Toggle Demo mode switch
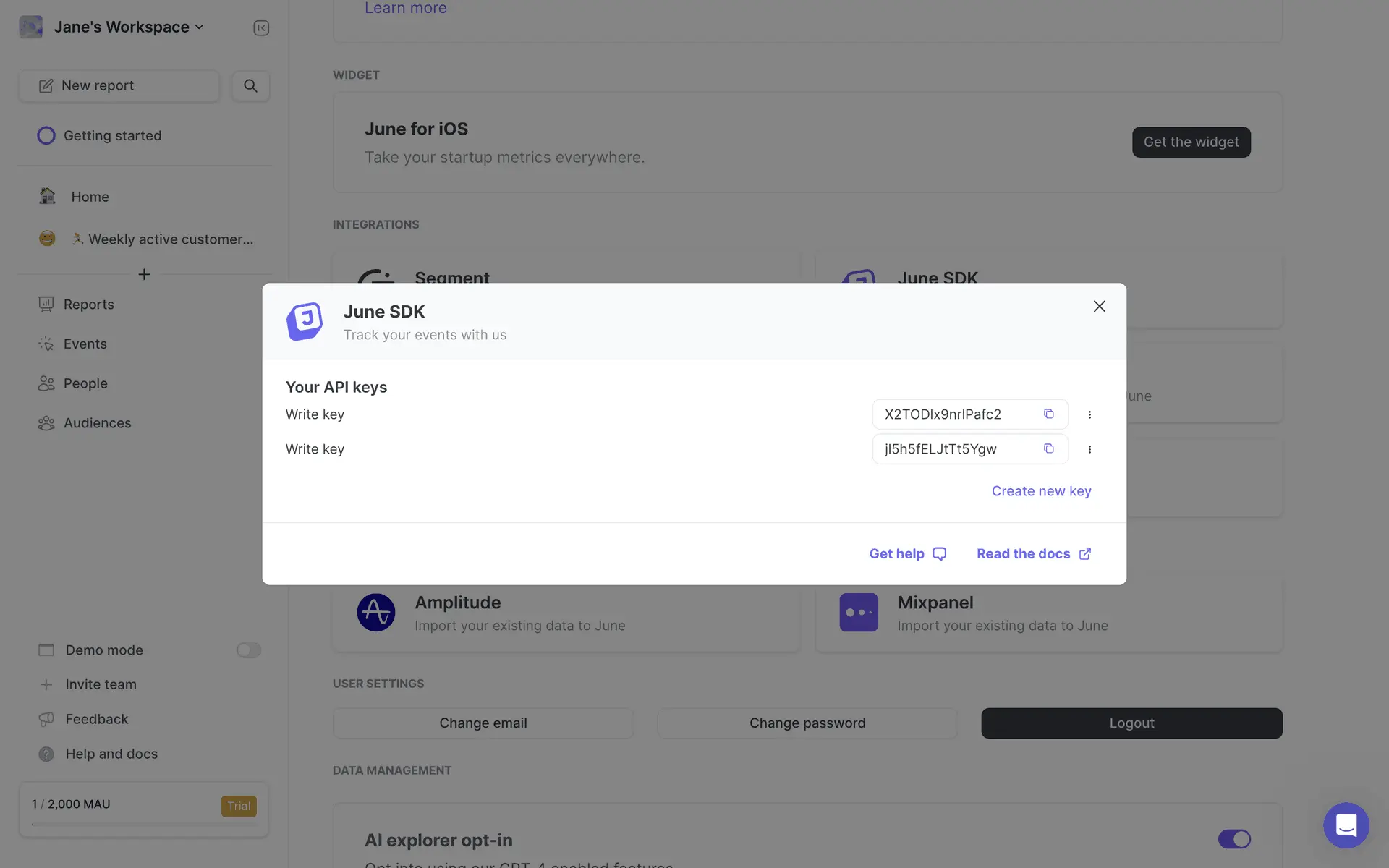The image size is (1389, 868). pyautogui.click(x=248, y=650)
